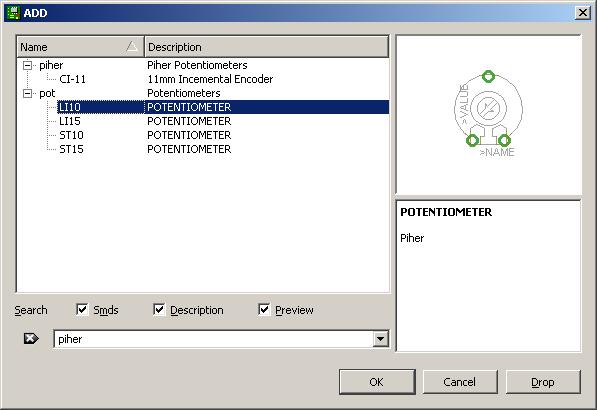Screen dimensions: 597x410
Task: Confirm selection with the OK button
Action: coord(377,382)
